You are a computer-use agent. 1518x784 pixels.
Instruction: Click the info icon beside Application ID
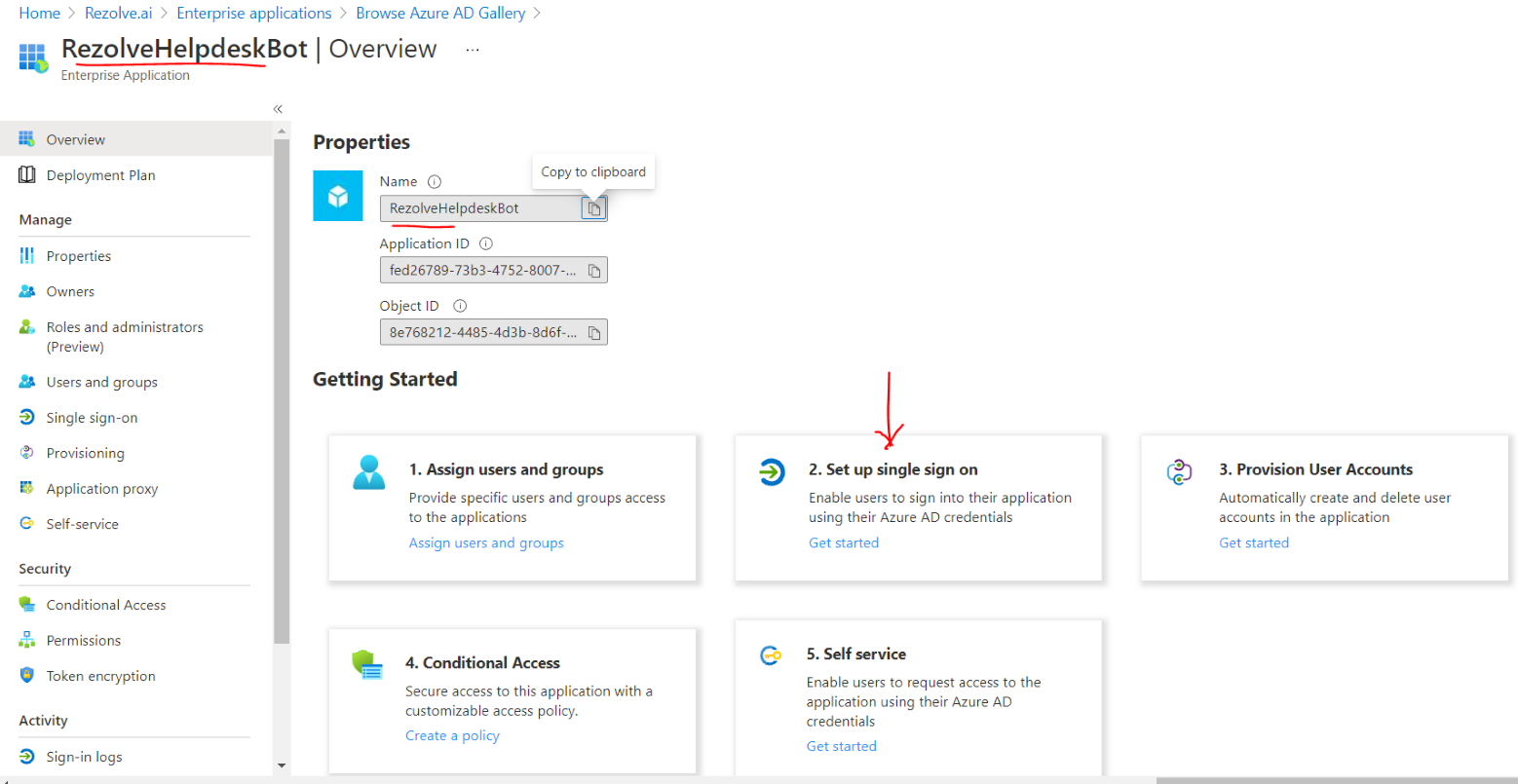tap(486, 243)
